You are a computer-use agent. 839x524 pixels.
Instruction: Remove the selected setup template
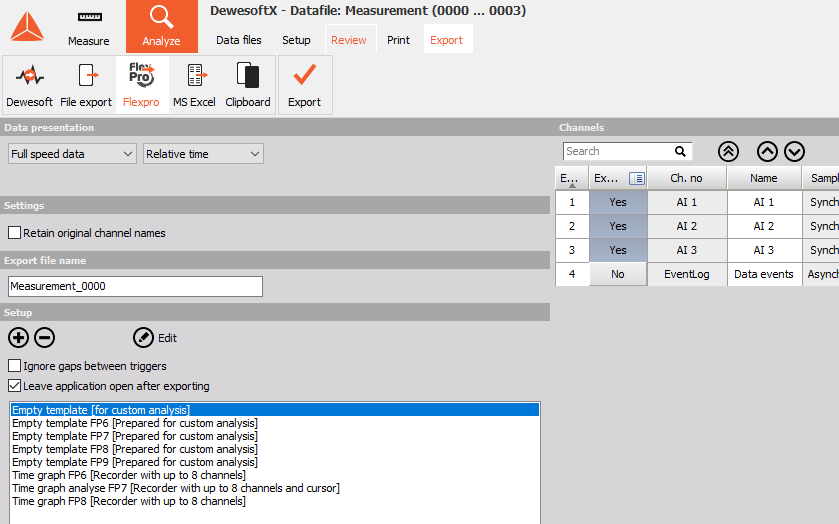44,338
